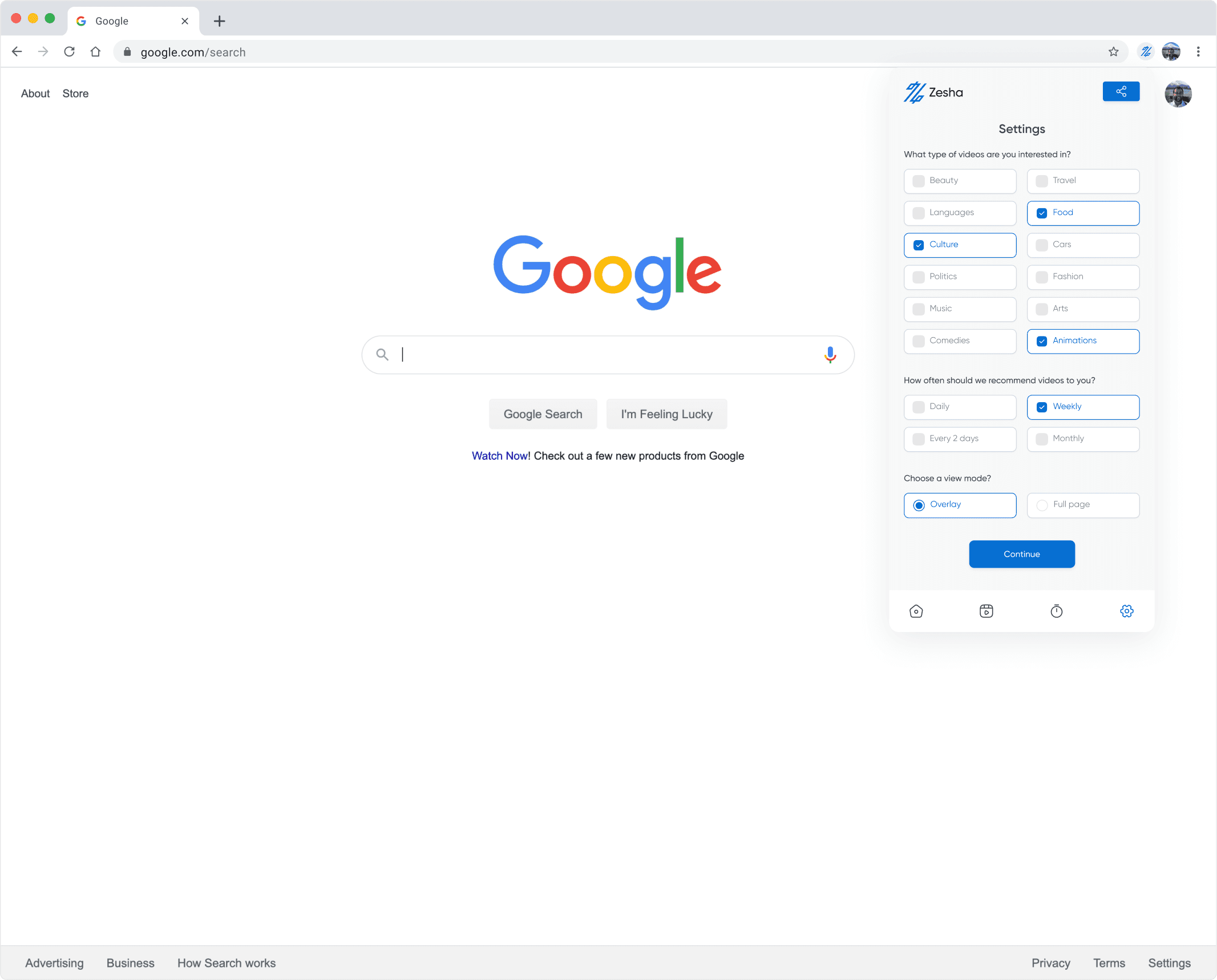
Task: Check the Politics video category
Action: (x=960, y=277)
